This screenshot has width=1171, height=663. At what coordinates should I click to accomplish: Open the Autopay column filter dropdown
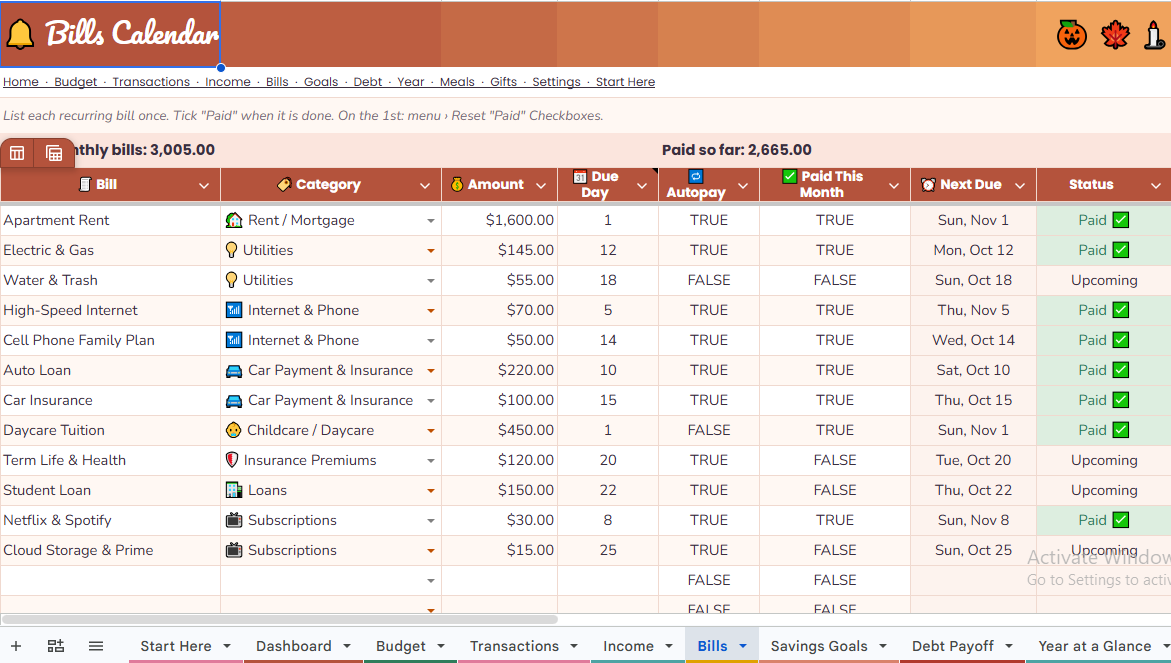tap(743, 186)
